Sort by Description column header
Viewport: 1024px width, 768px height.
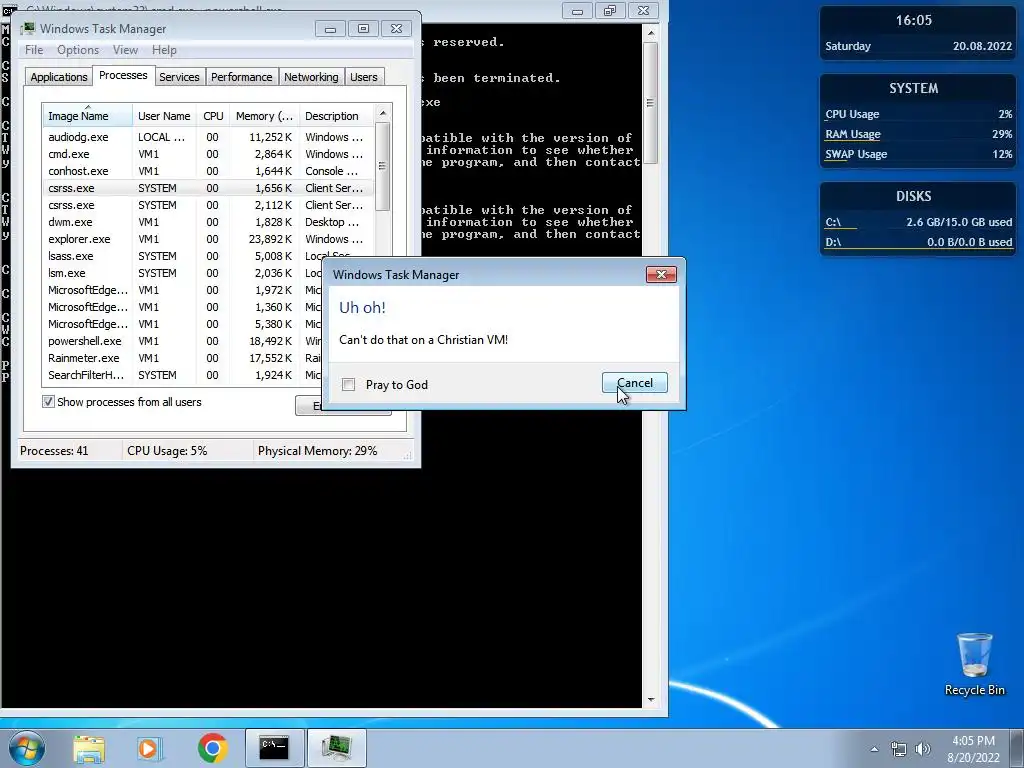point(336,116)
